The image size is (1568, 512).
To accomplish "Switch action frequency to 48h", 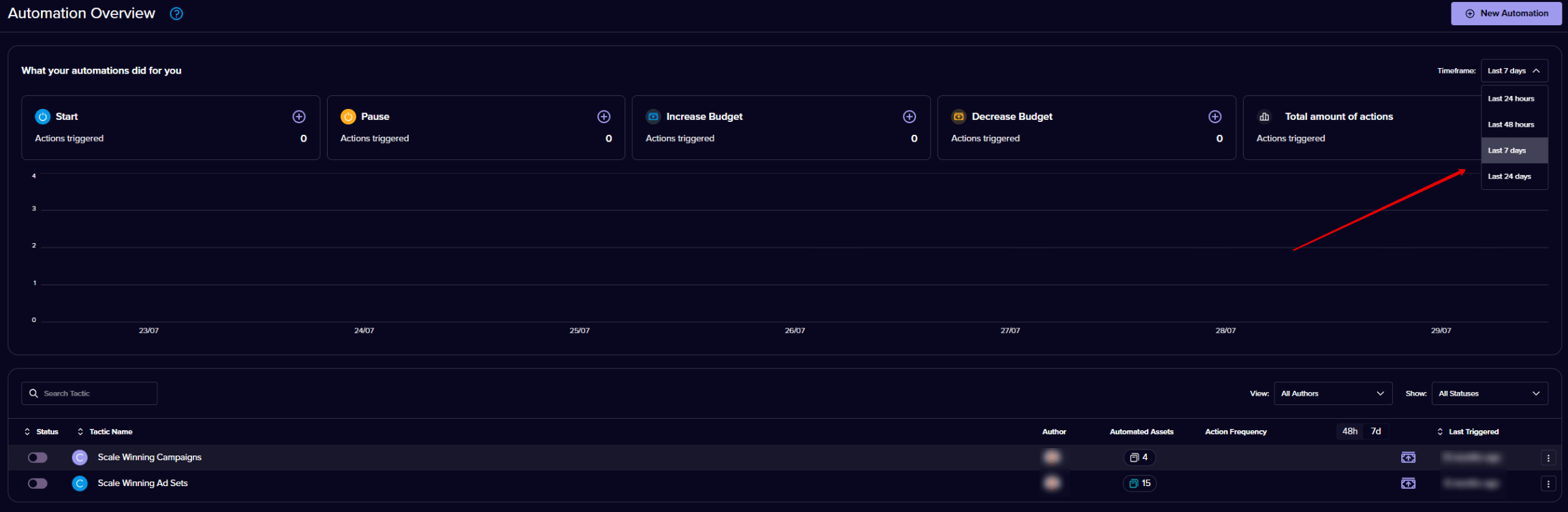I will pyautogui.click(x=1349, y=432).
